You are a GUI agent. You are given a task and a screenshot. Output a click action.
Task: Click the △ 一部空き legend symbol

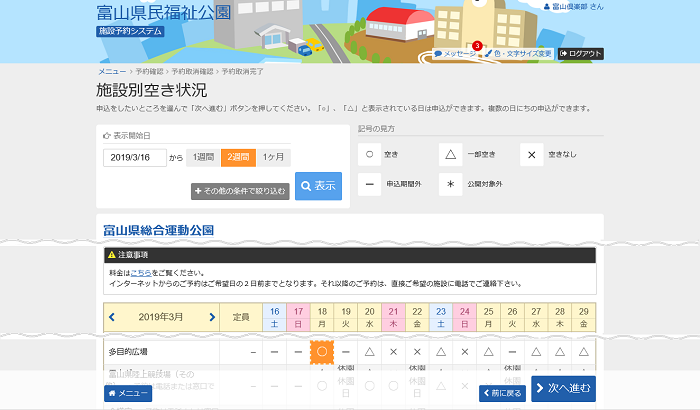450,155
